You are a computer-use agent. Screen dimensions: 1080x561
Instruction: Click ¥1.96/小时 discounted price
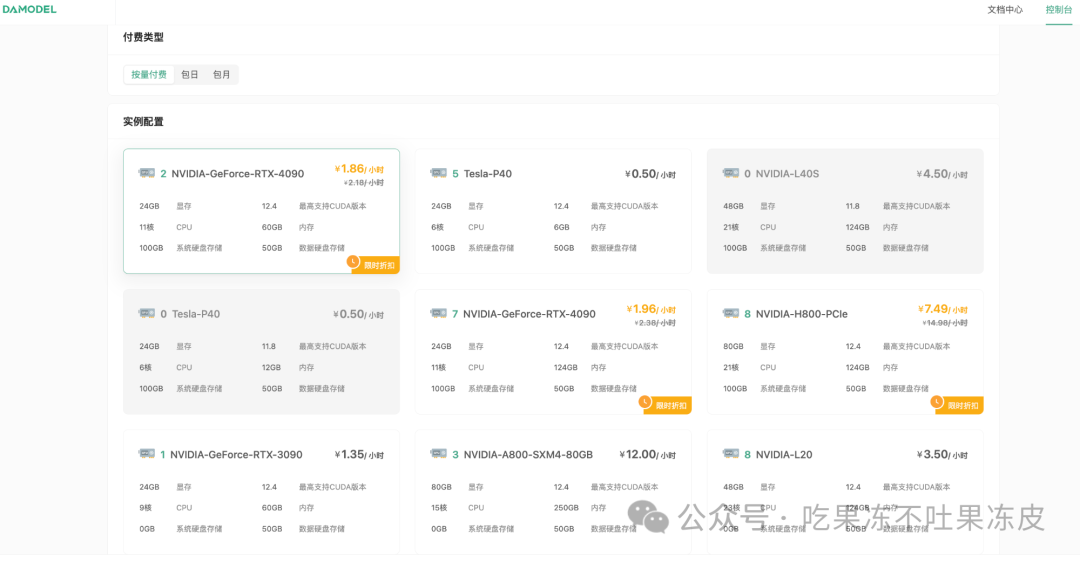point(651,309)
